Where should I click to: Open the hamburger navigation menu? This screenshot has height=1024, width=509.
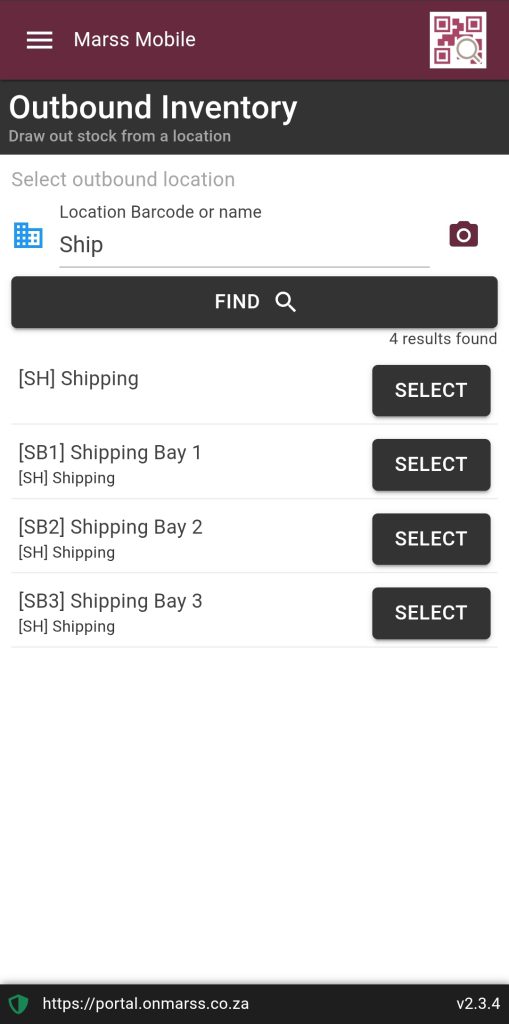[x=39, y=40]
